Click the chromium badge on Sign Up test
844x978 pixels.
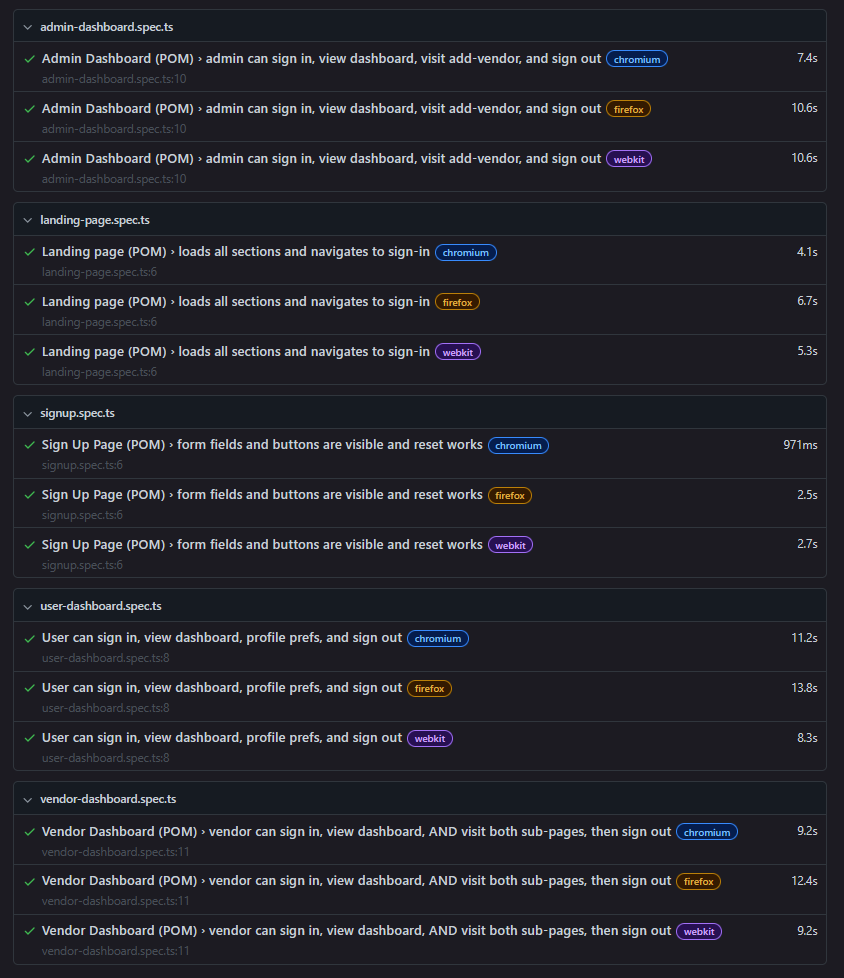point(518,445)
